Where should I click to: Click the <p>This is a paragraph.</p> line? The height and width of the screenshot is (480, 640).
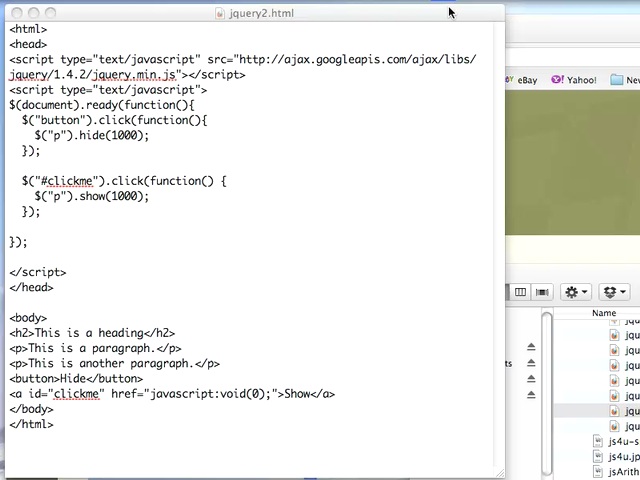(96, 348)
